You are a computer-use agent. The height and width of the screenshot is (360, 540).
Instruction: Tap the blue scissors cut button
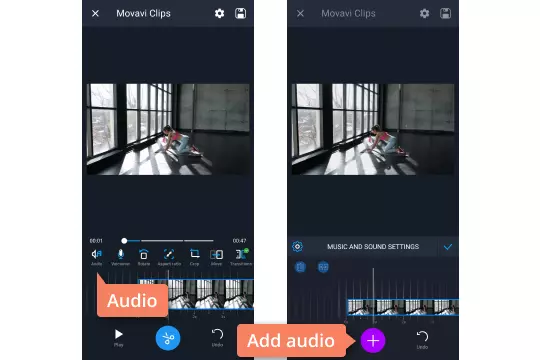tap(168, 338)
